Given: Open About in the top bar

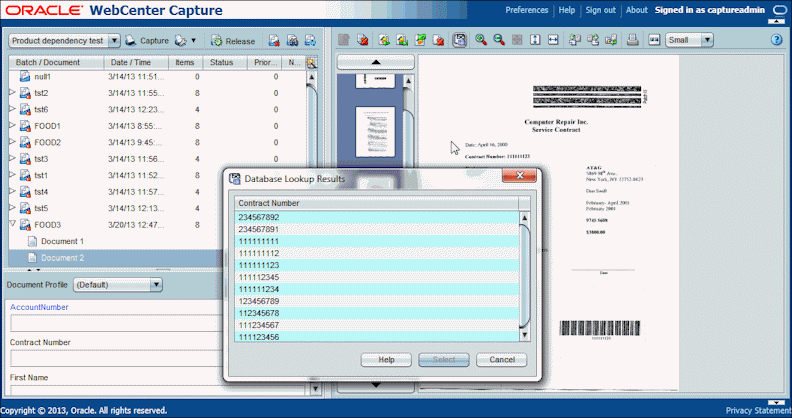Looking at the screenshot, I should (636, 10).
